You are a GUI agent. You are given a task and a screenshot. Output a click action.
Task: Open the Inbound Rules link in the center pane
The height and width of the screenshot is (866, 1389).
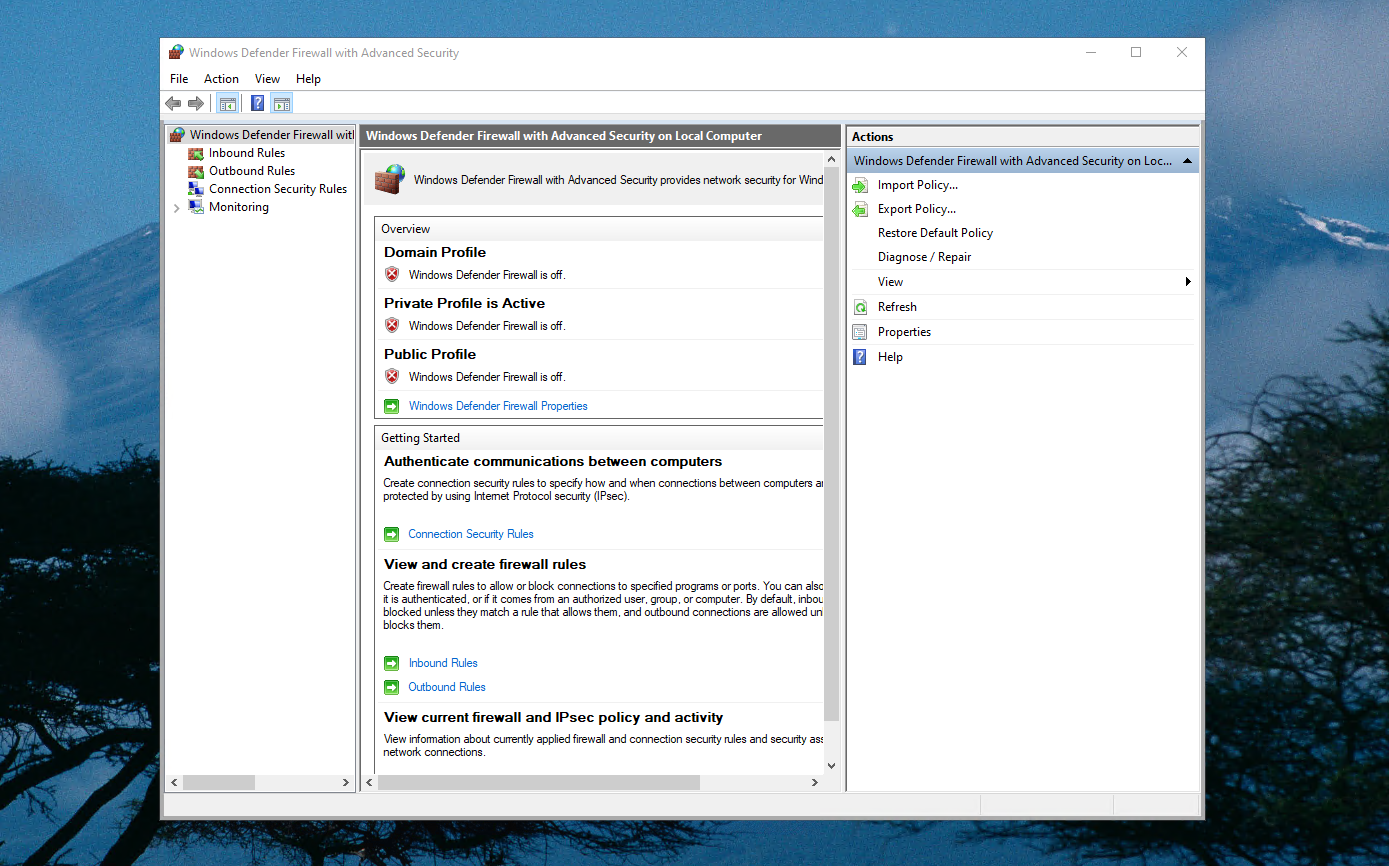443,663
